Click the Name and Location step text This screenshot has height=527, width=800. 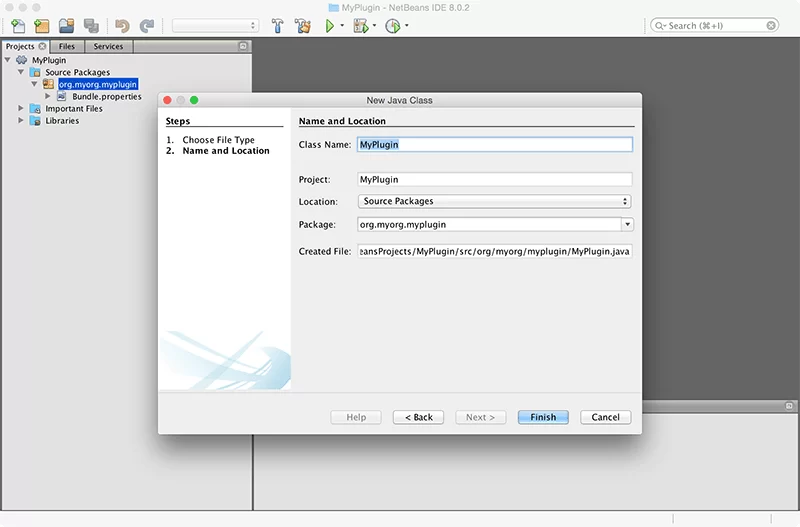click(x=226, y=151)
